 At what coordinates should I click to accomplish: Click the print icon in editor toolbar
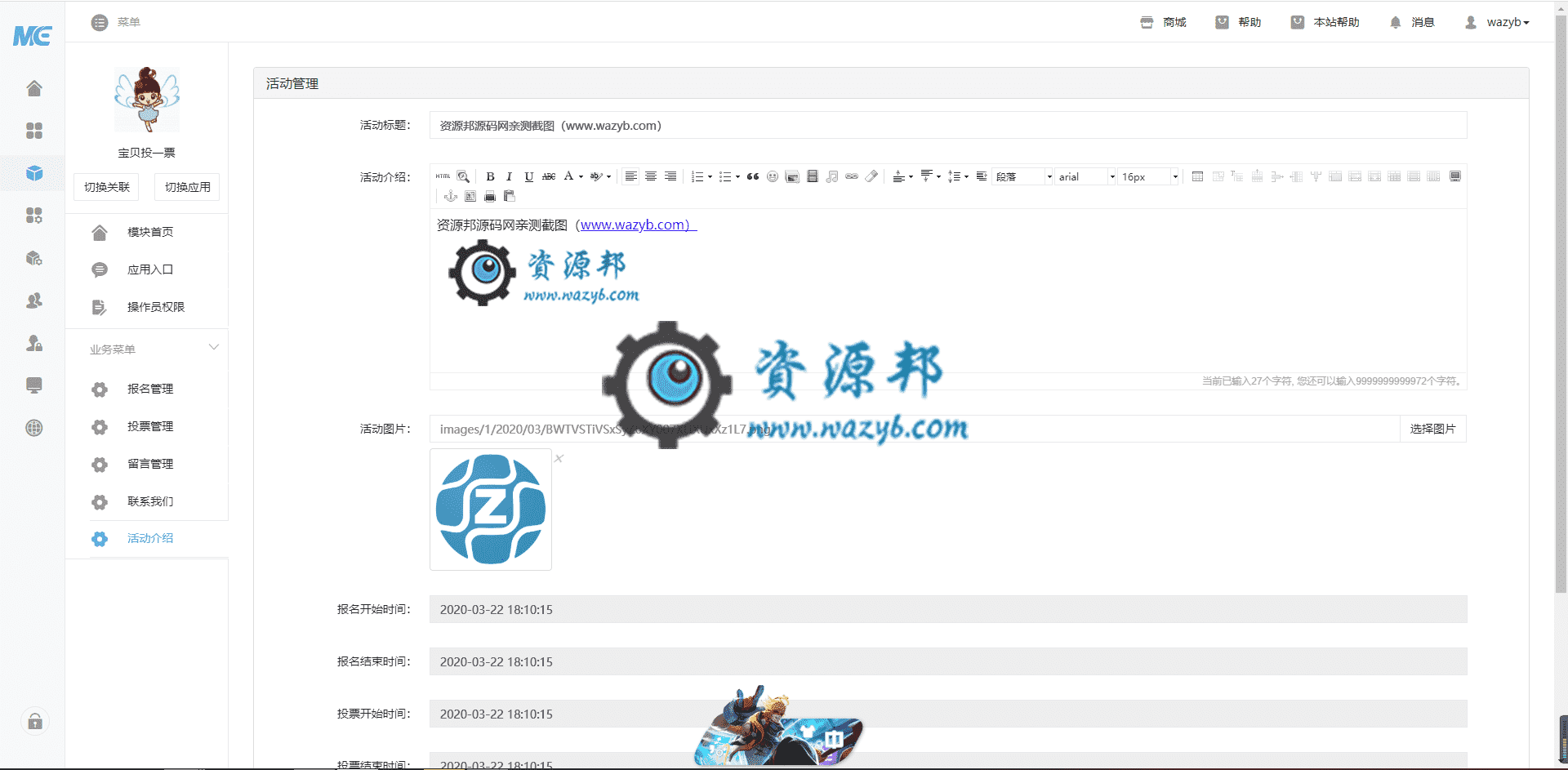pyautogui.click(x=490, y=196)
